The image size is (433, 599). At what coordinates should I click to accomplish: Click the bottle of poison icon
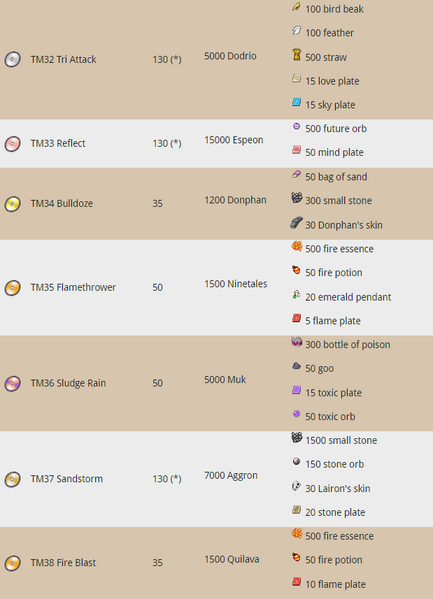click(297, 342)
